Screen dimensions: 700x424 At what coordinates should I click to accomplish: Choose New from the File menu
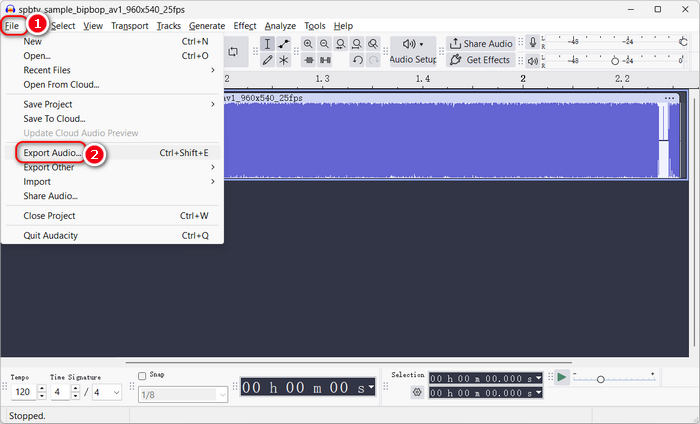(113, 41)
